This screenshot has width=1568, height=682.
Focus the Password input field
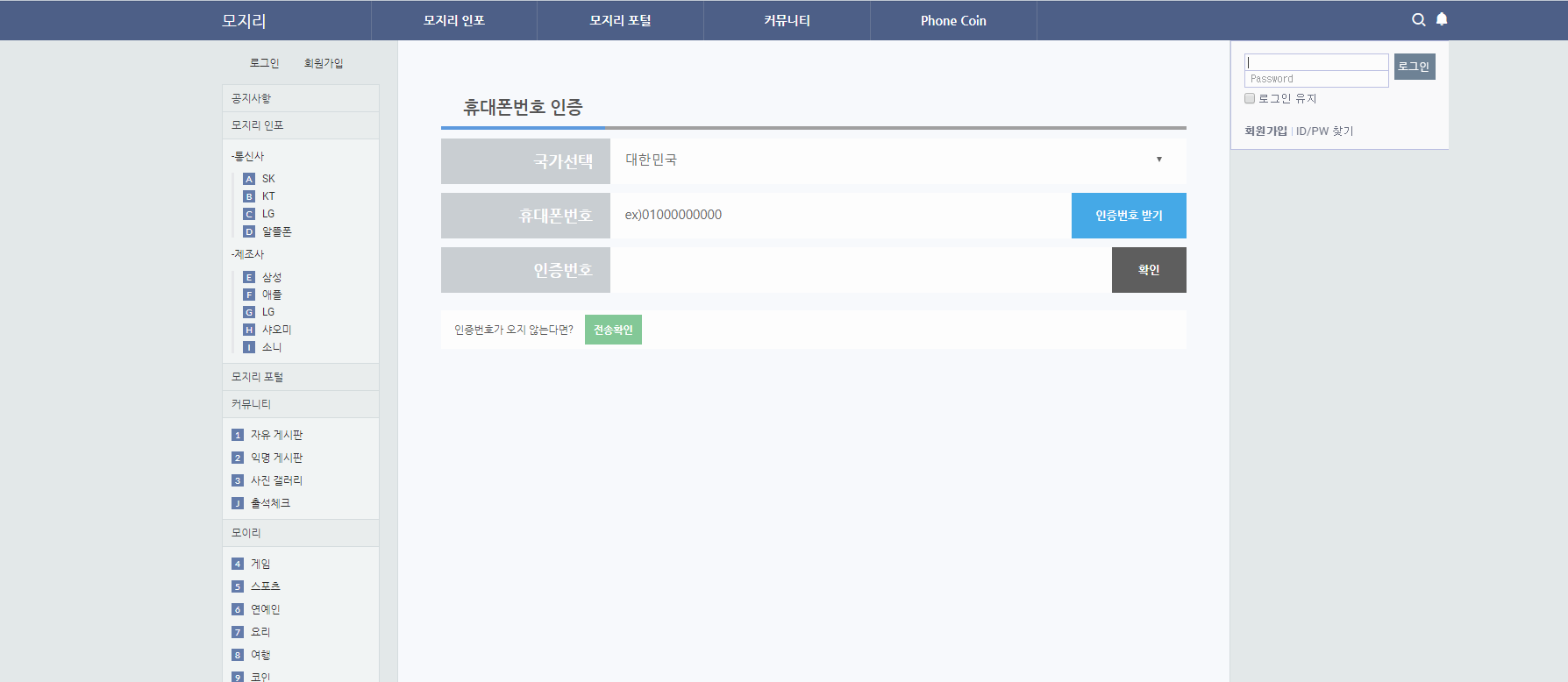[x=1315, y=79]
